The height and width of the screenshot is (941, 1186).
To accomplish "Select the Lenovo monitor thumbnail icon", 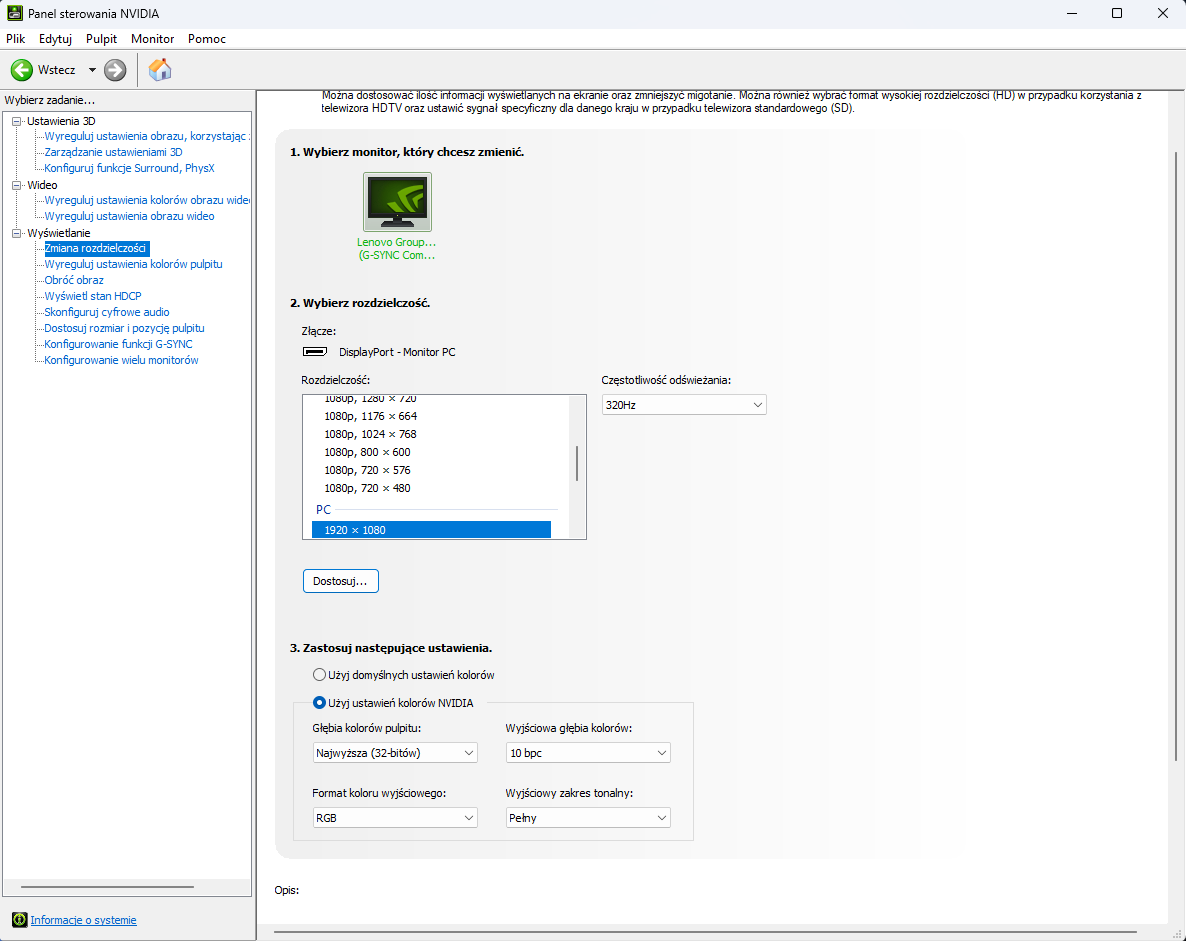I will [397, 201].
